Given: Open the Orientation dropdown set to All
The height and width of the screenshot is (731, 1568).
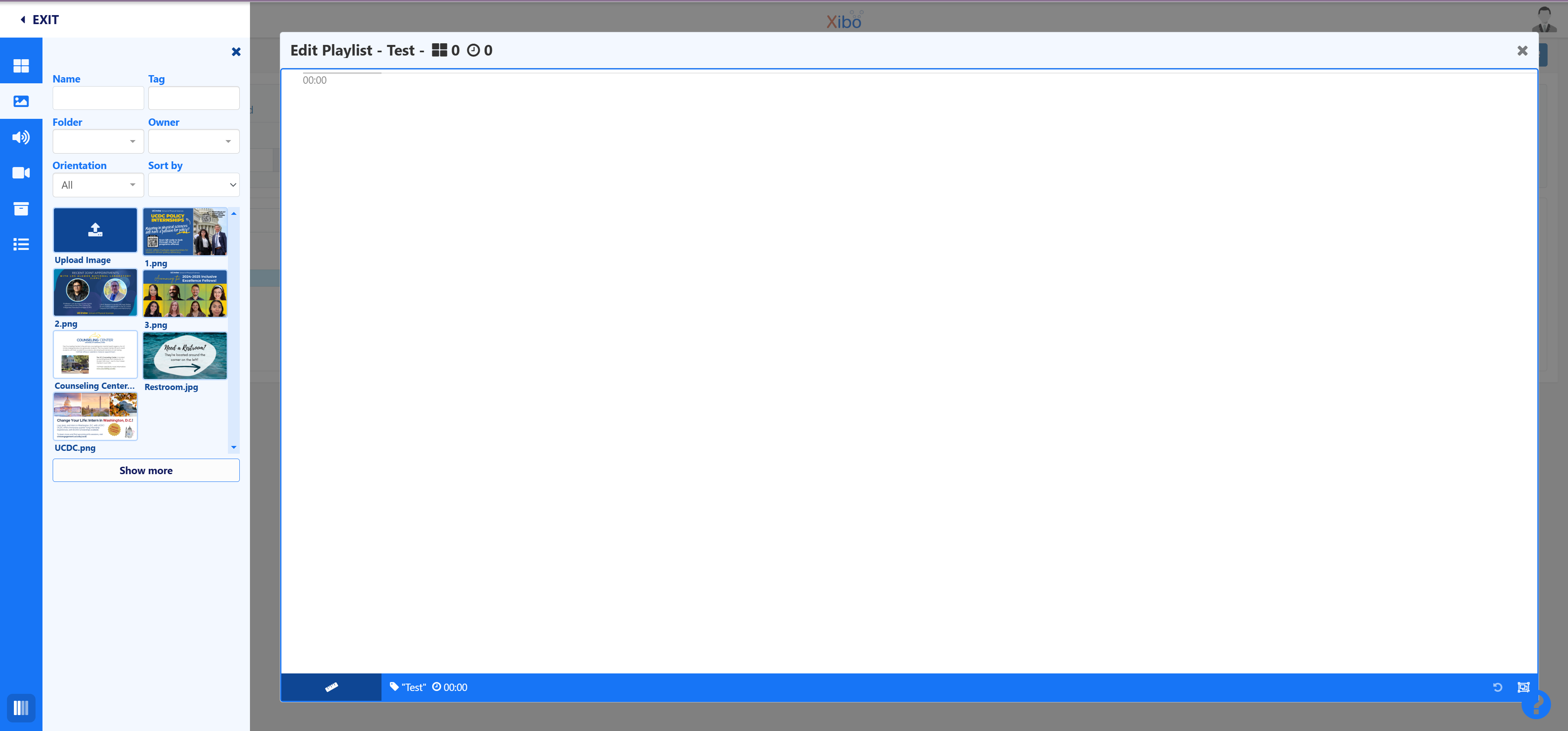Looking at the screenshot, I should click(98, 185).
